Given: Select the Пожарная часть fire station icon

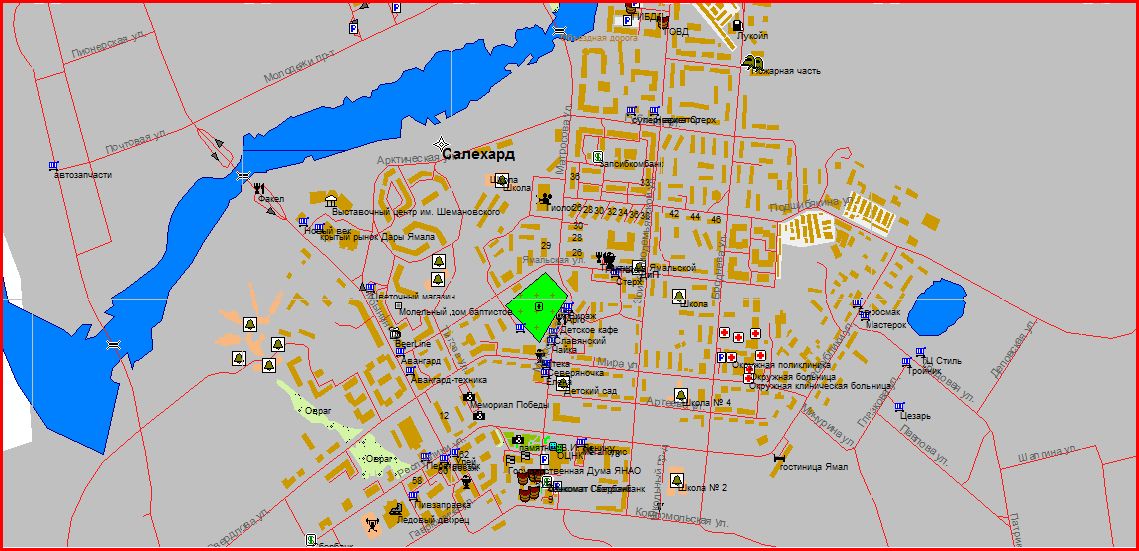Looking at the screenshot, I should (x=748, y=61).
